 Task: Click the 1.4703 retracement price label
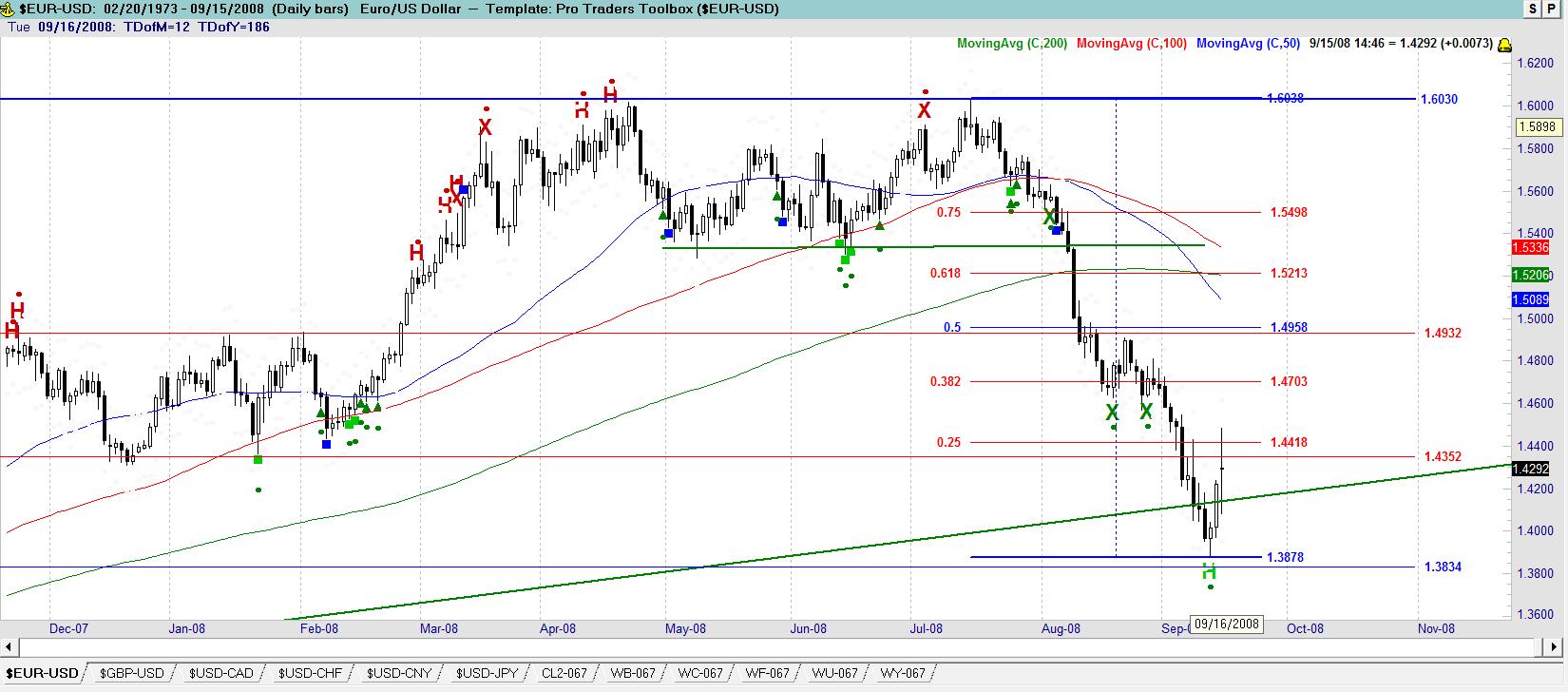pyautogui.click(x=1289, y=381)
